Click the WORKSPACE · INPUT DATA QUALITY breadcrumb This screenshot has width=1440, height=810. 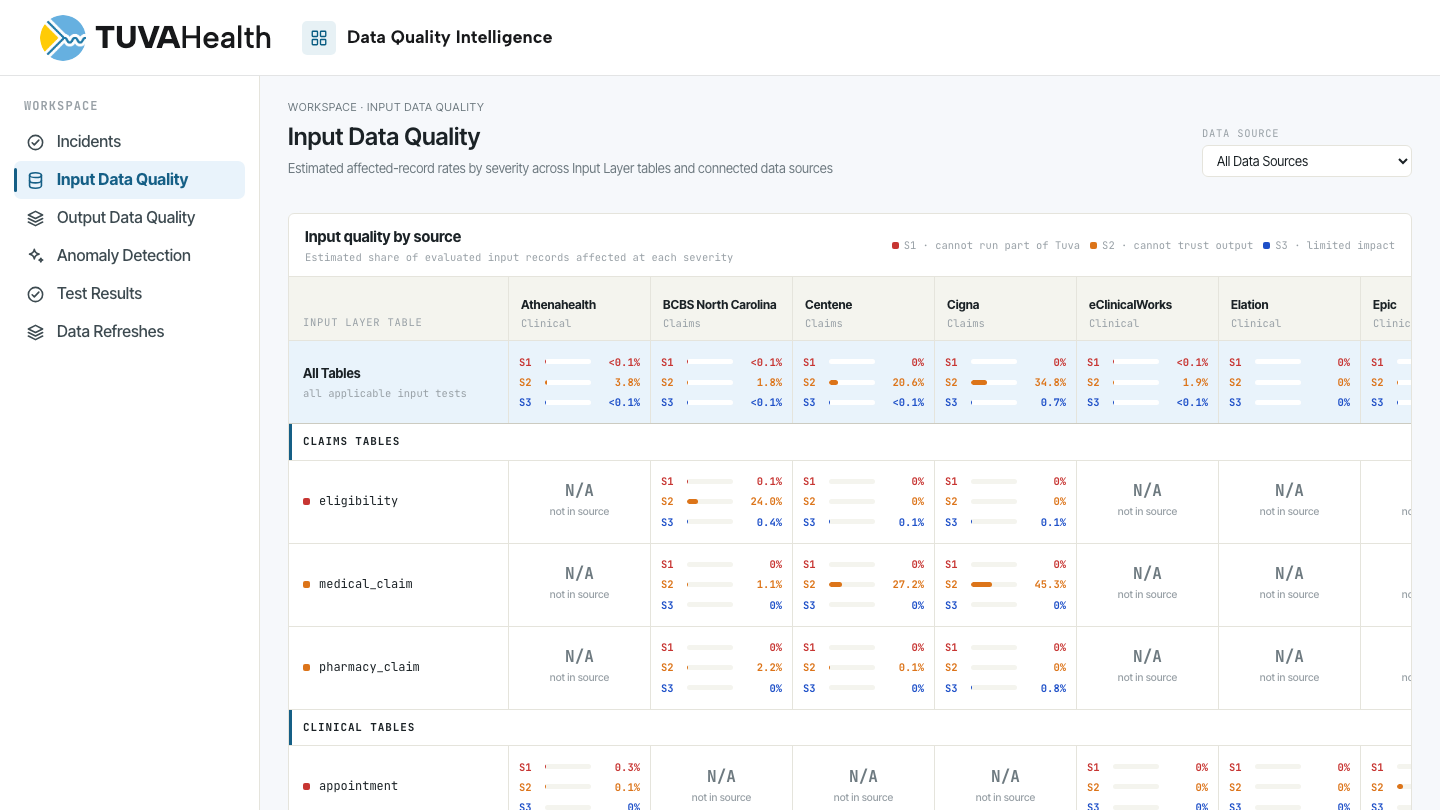pyautogui.click(x=386, y=107)
